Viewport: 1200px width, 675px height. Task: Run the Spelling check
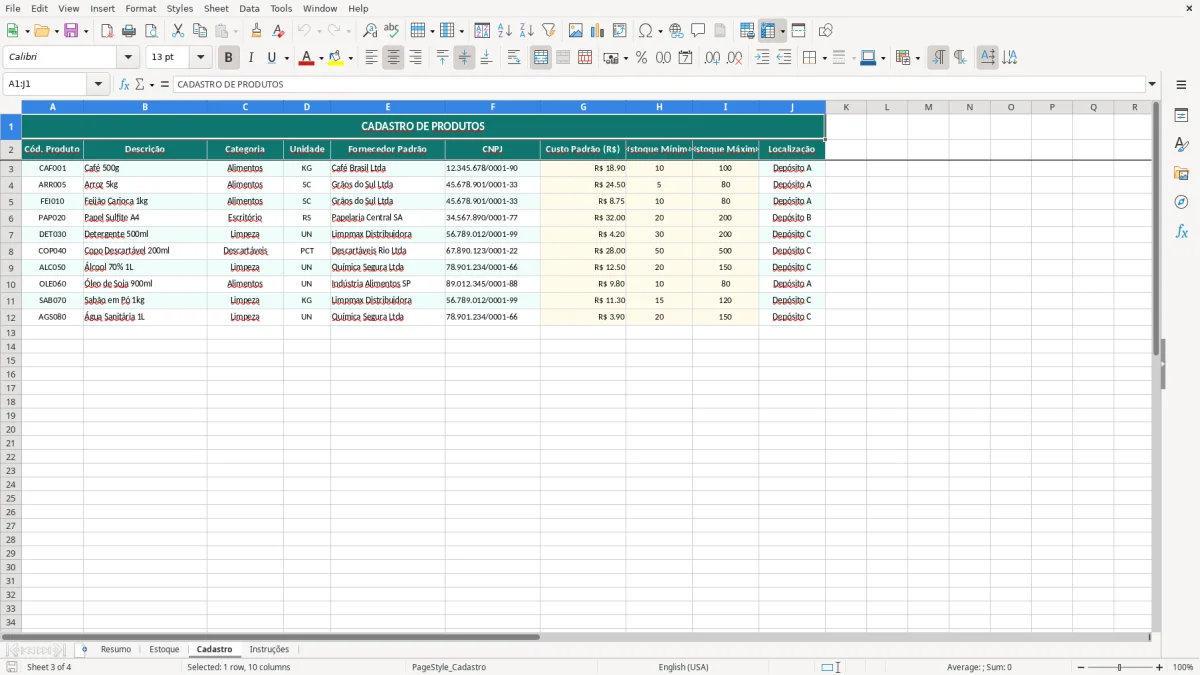pos(392,31)
